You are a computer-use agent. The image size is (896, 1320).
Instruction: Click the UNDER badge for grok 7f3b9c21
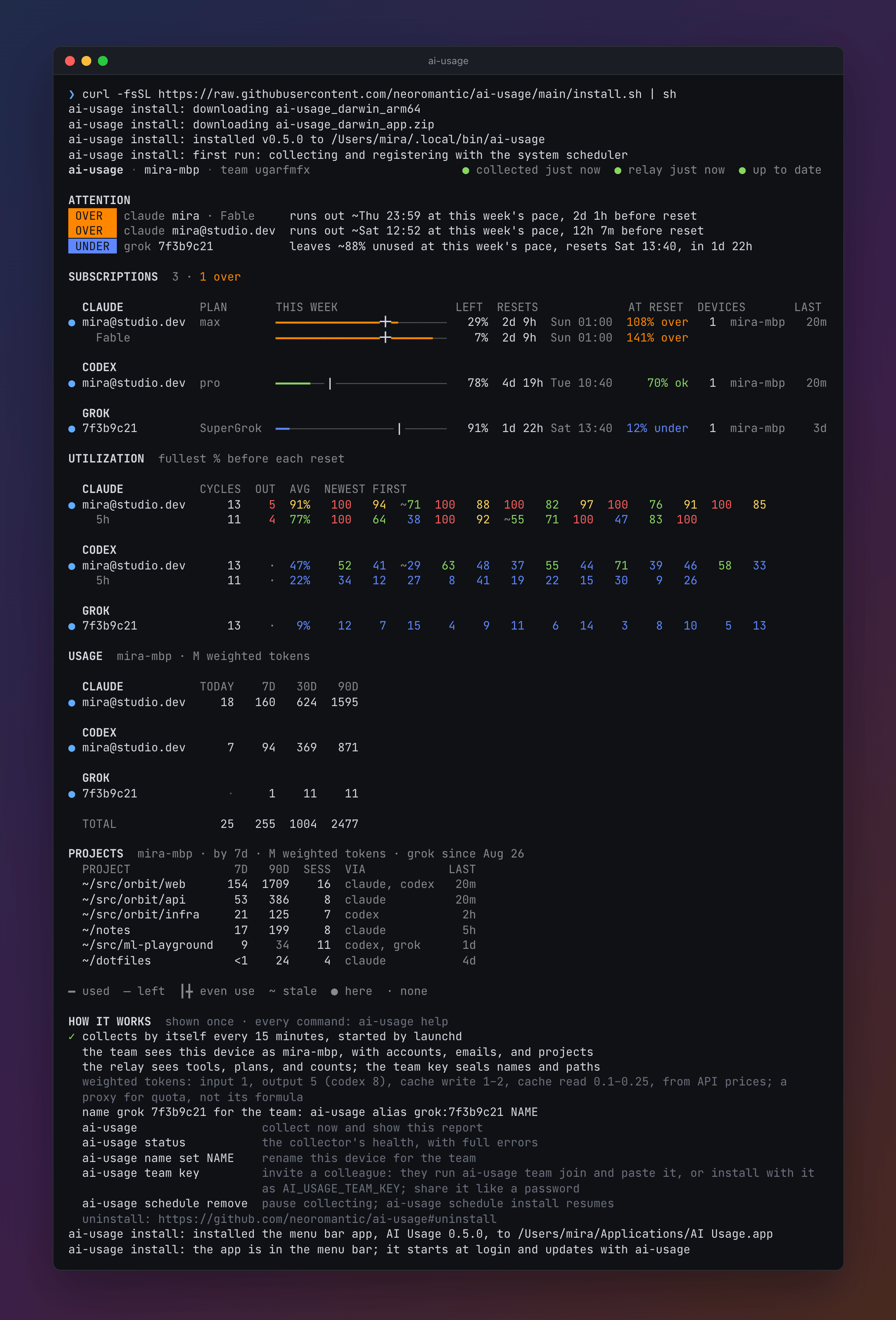[x=93, y=246]
